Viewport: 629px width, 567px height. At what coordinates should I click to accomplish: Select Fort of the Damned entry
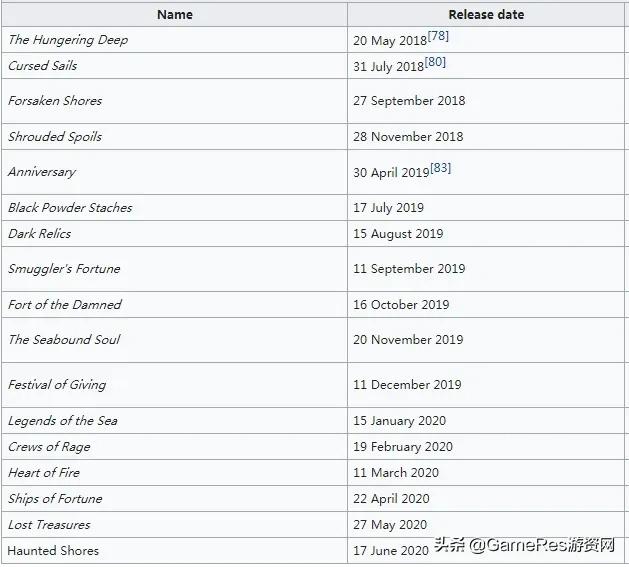click(65, 305)
